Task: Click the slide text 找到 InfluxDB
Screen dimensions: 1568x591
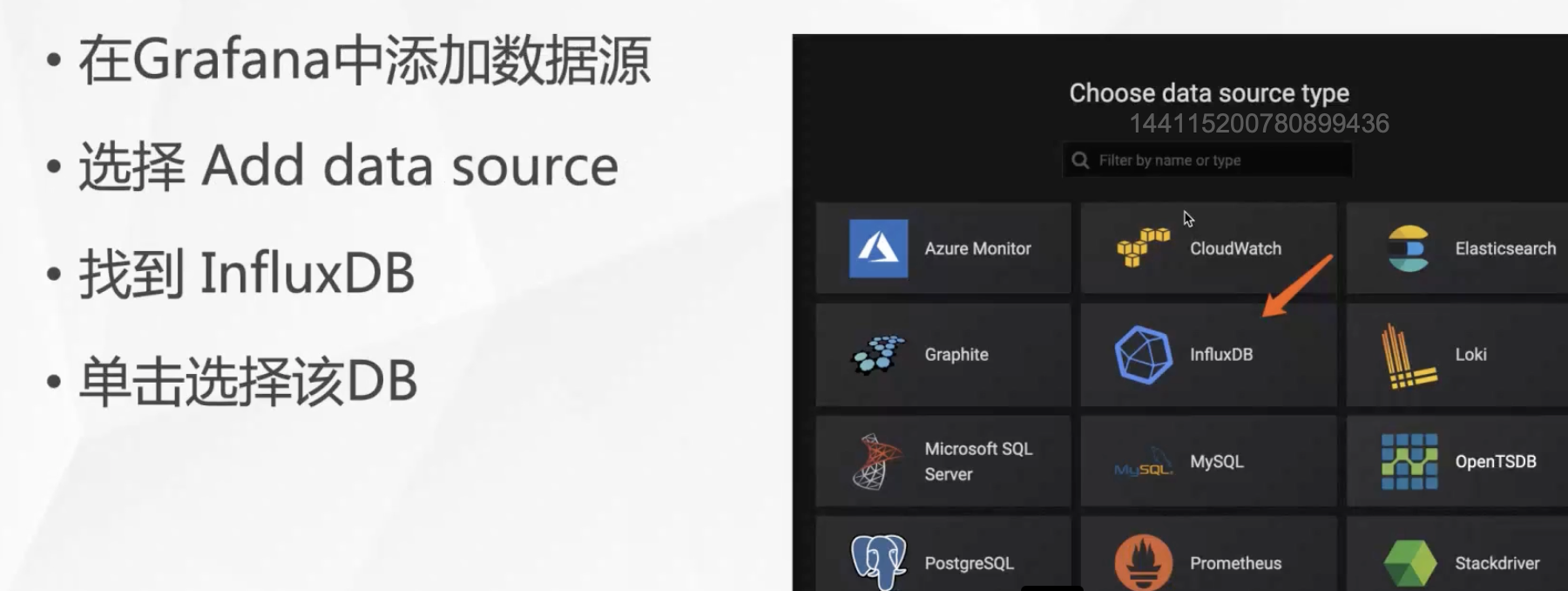Action: pyautogui.click(x=247, y=274)
